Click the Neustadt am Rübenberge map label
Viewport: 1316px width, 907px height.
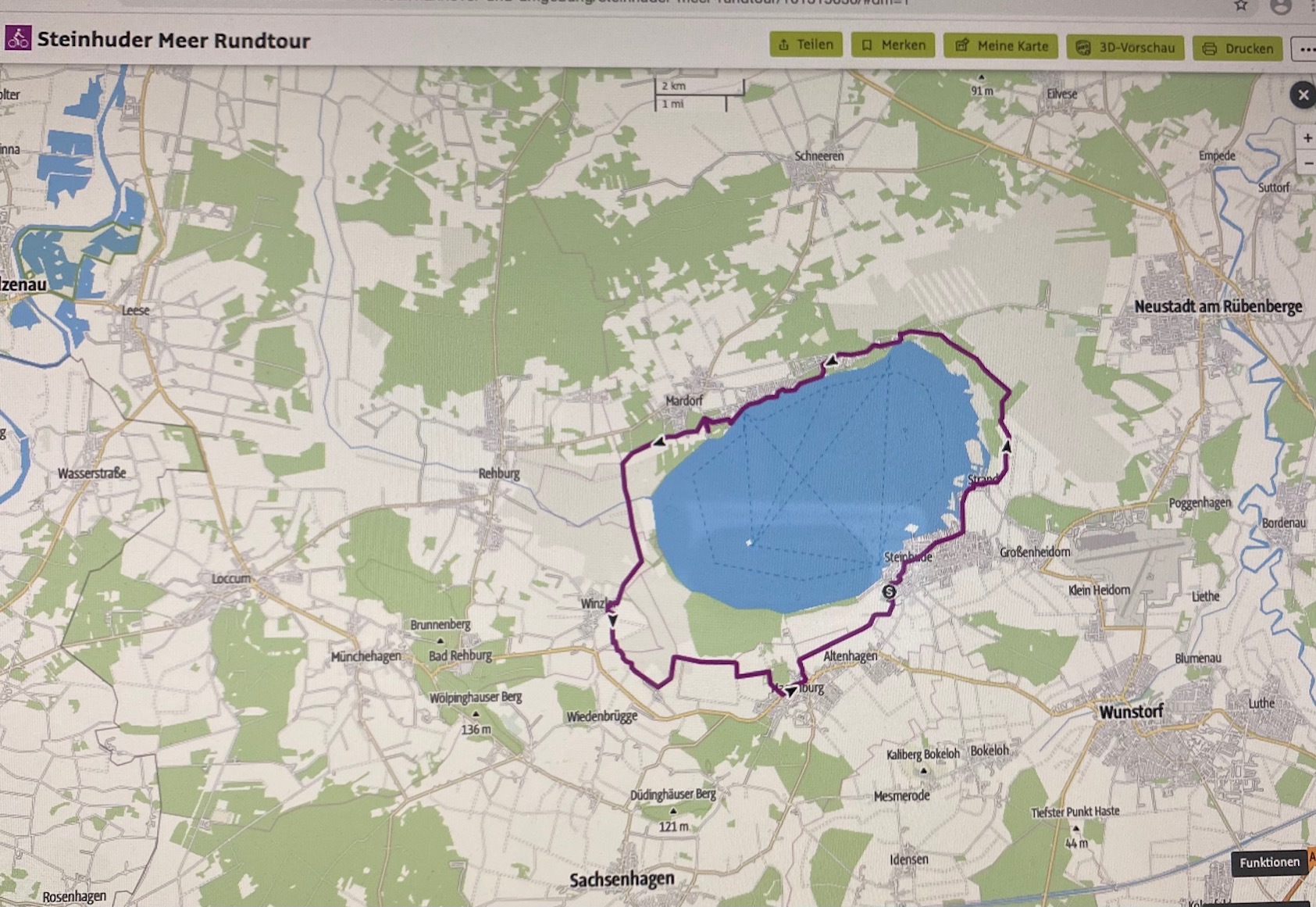pyautogui.click(x=1218, y=307)
